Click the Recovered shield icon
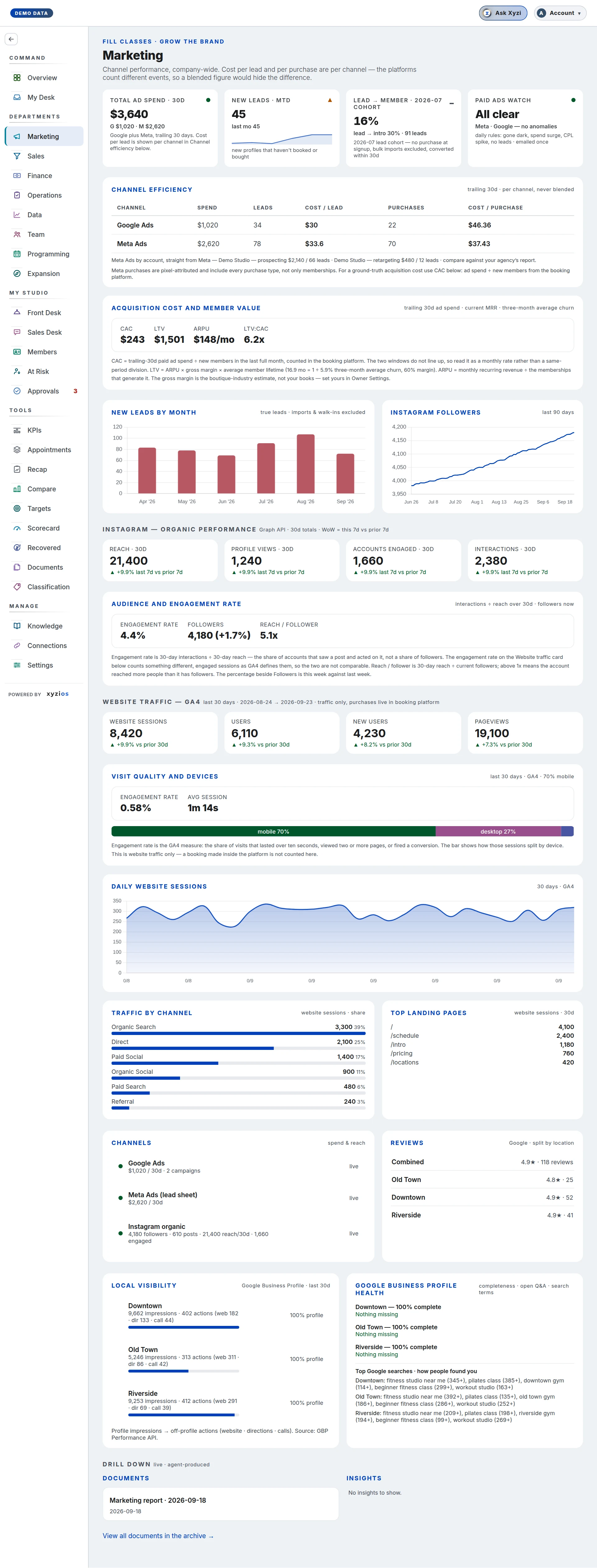The height and width of the screenshot is (1568, 597). click(x=17, y=548)
